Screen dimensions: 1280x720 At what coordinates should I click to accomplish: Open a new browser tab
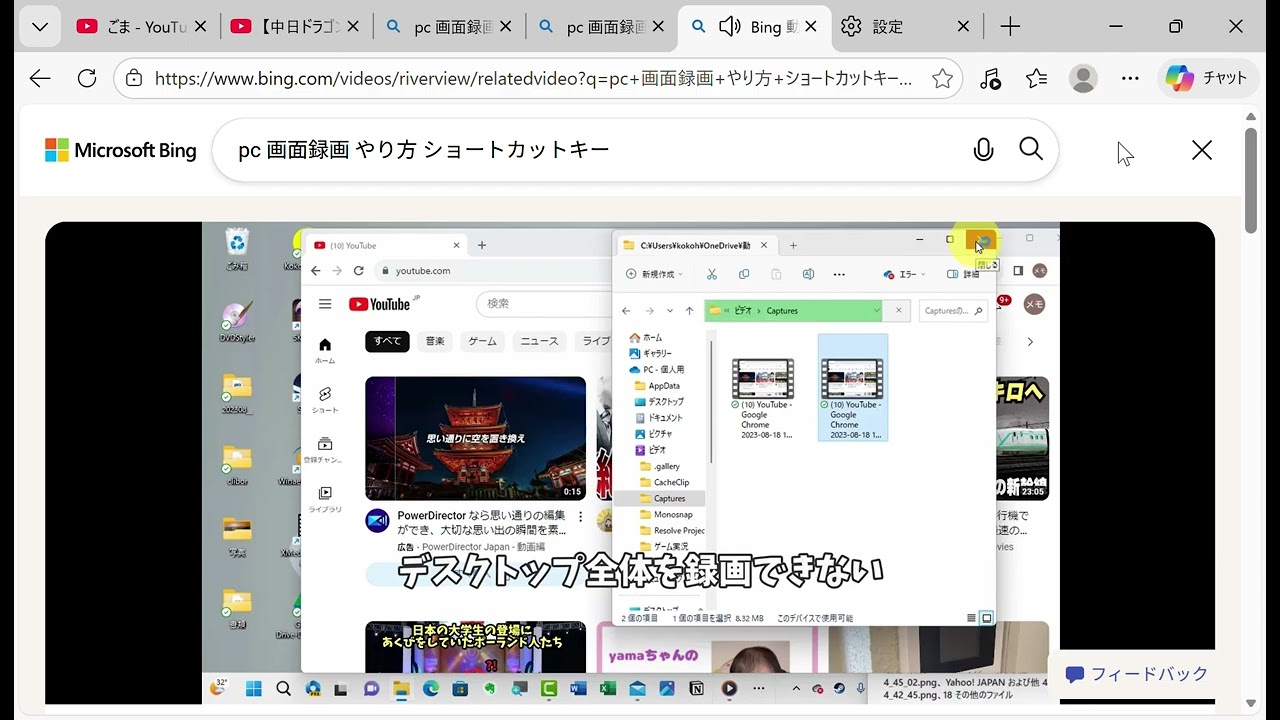pyautogui.click(x=1010, y=27)
